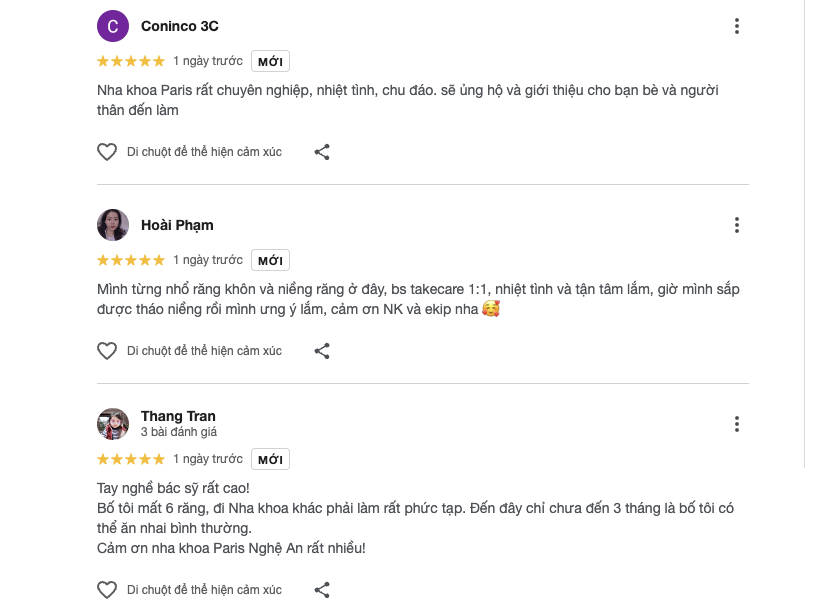The height and width of the screenshot is (608, 813).
Task: Click the five-star rating on Hoài Phạm review
Action: click(131, 260)
